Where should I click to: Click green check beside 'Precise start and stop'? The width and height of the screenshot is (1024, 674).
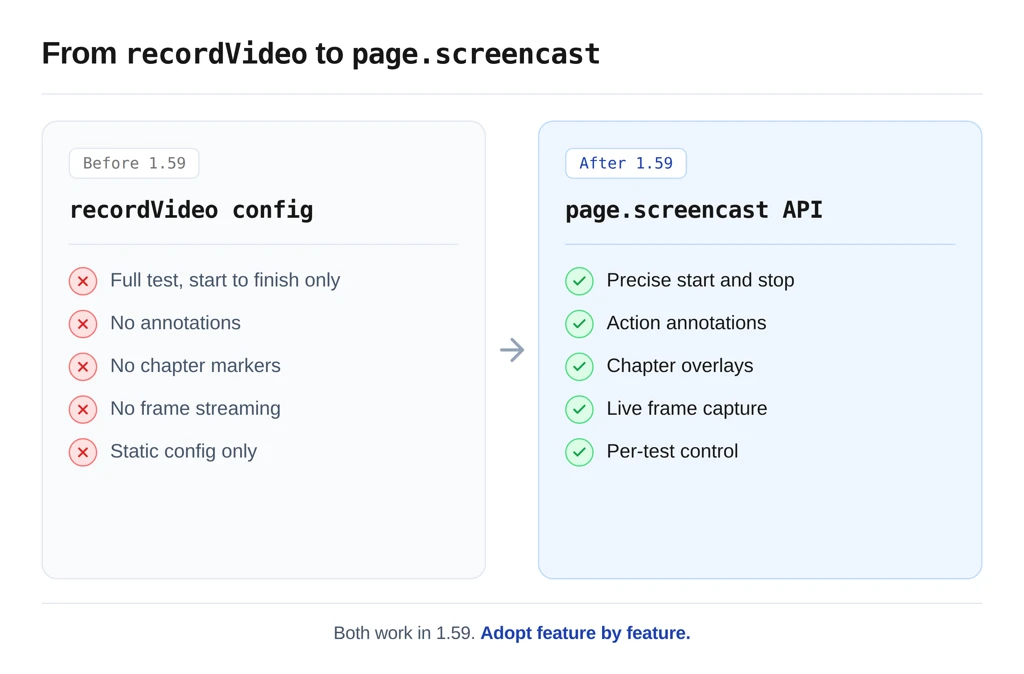tap(579, 281)
